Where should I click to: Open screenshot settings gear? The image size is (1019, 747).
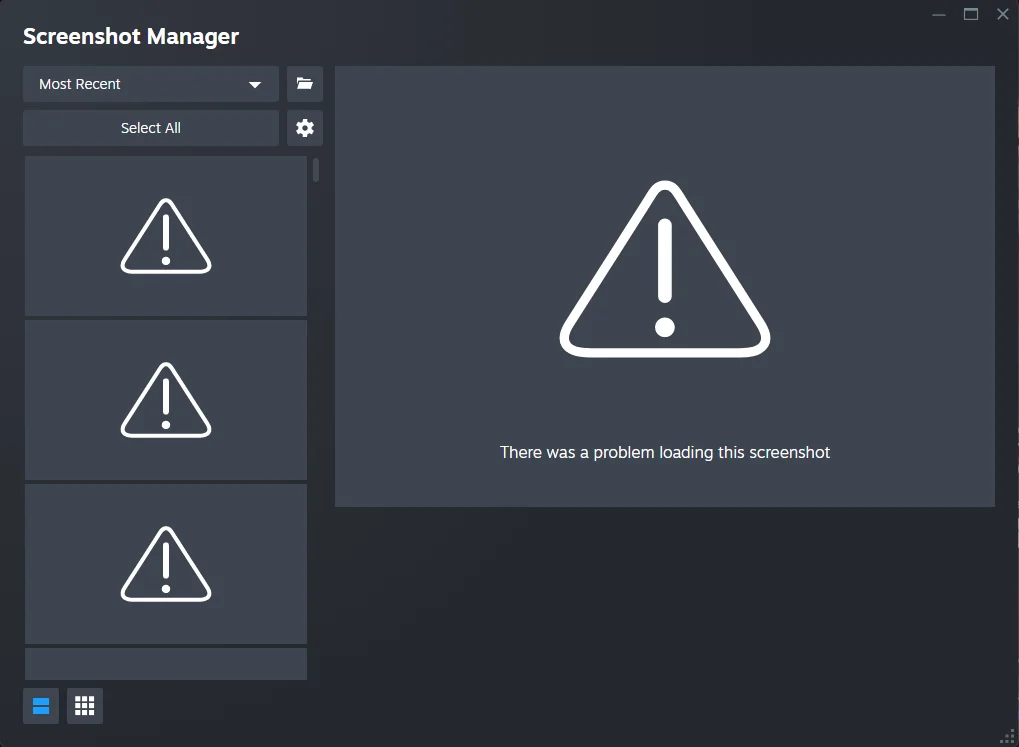pos(304,128)
